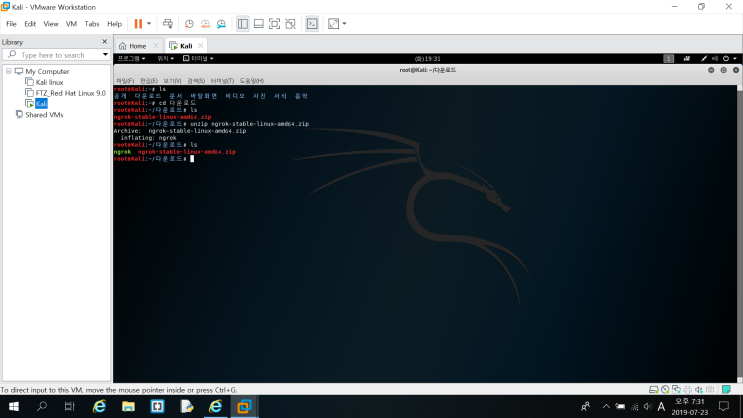
Task: Click the CD/DVD device status icon
Action: pyautogui.click(x=665, y=390)
